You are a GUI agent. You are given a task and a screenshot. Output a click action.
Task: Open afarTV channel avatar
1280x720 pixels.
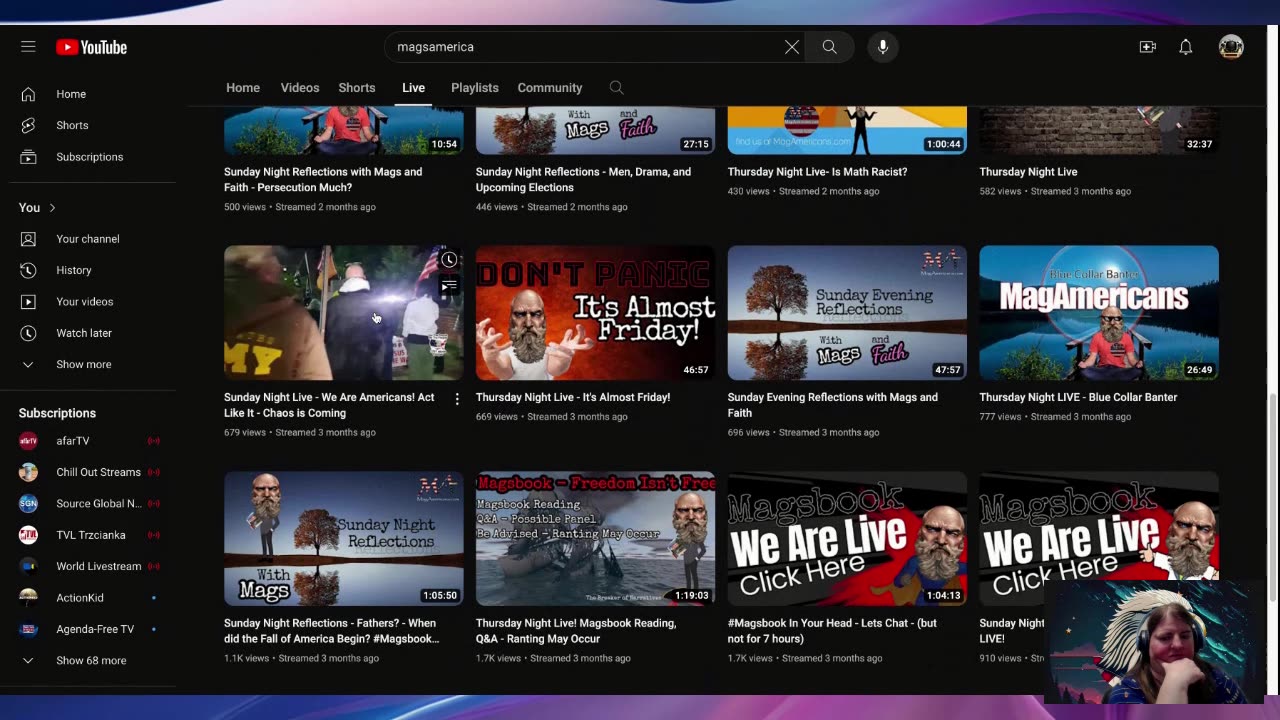click(x=28, y=441)
